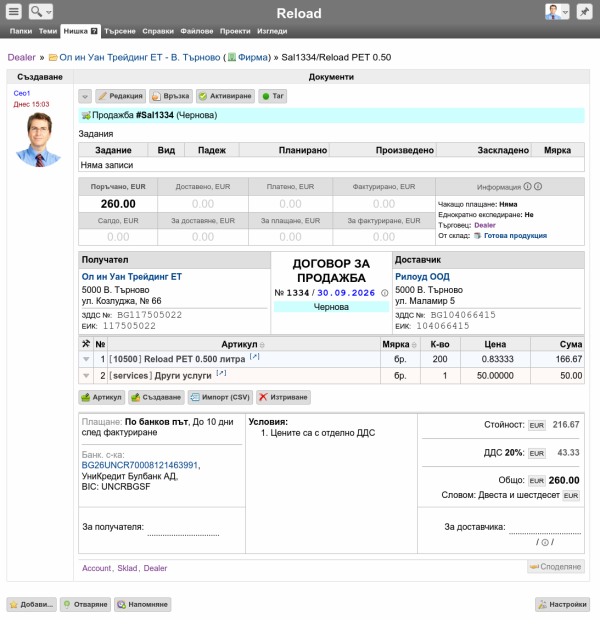Sort table by Артикул column
Viewport: 600px width, 620px height.
[x=243, y=344]
